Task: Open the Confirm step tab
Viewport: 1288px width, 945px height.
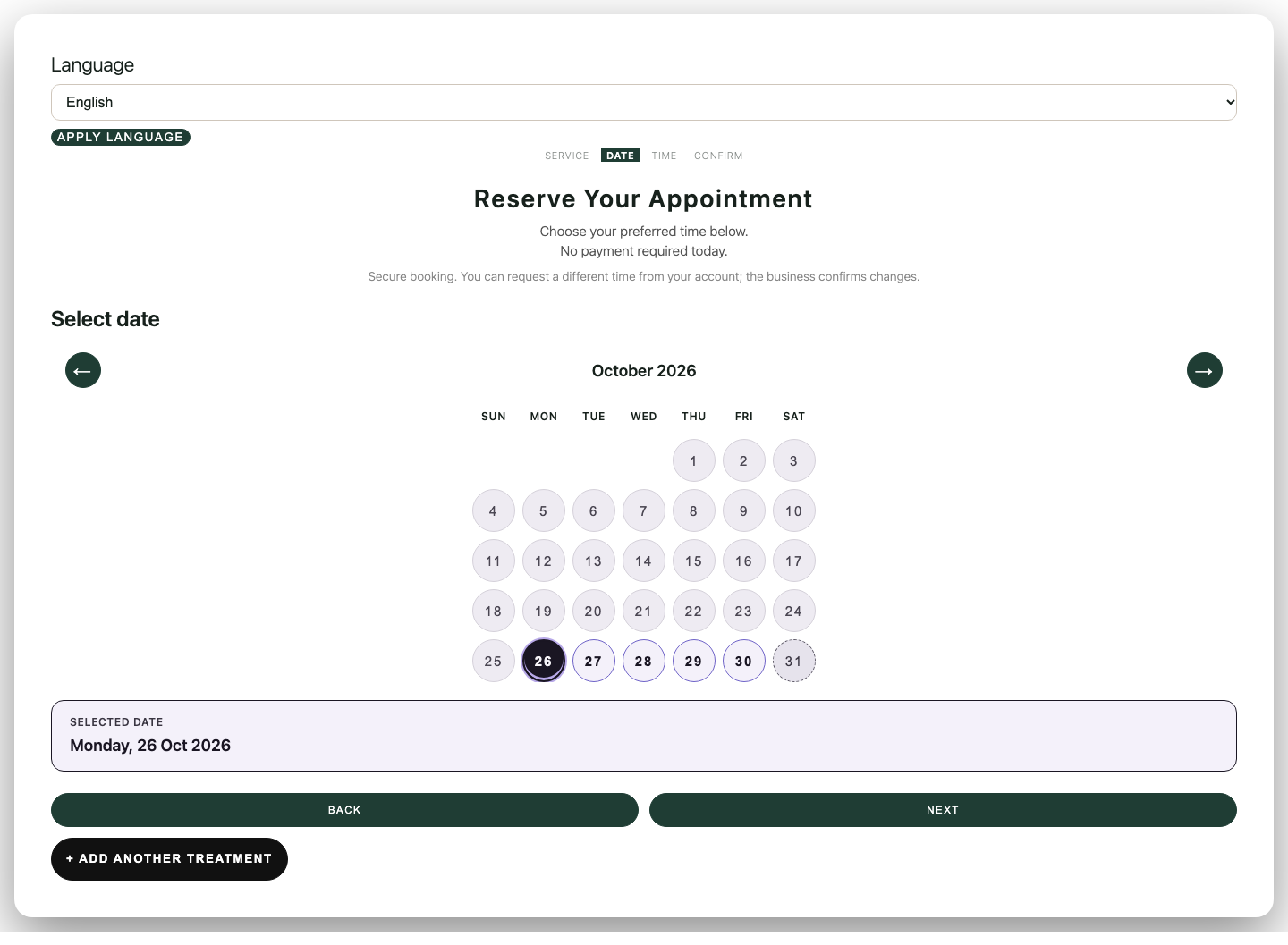Action: click(x=718, y=156)
